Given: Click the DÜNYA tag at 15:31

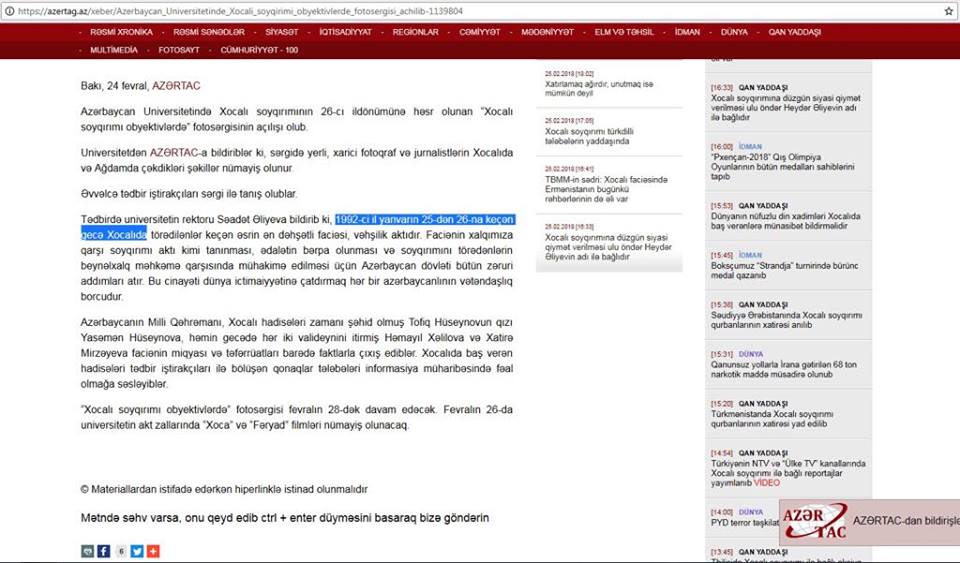Looking at the screenshot, I should pos(751,354).
